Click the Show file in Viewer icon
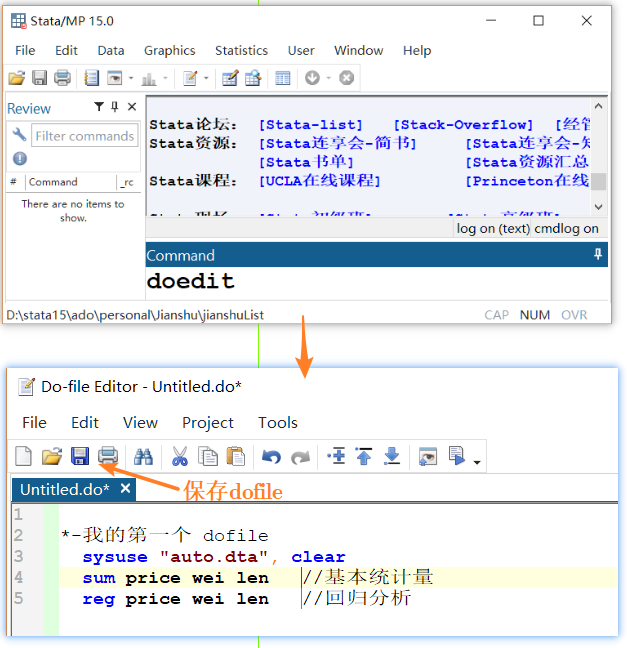627x648 pixels. click(428, 457)
